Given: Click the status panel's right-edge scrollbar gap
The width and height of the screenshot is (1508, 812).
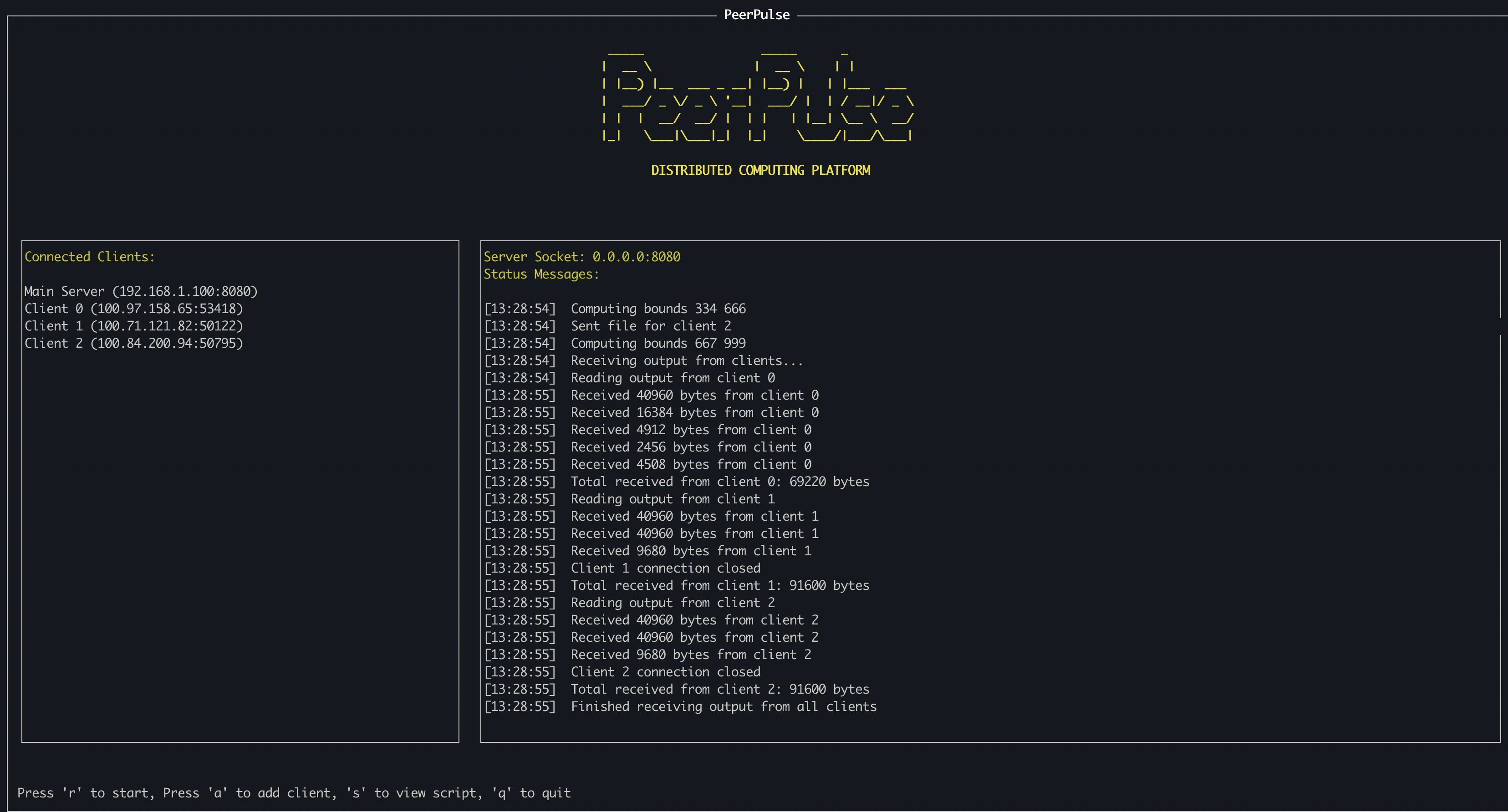Looking at the screenshot, I should 1500,326.
